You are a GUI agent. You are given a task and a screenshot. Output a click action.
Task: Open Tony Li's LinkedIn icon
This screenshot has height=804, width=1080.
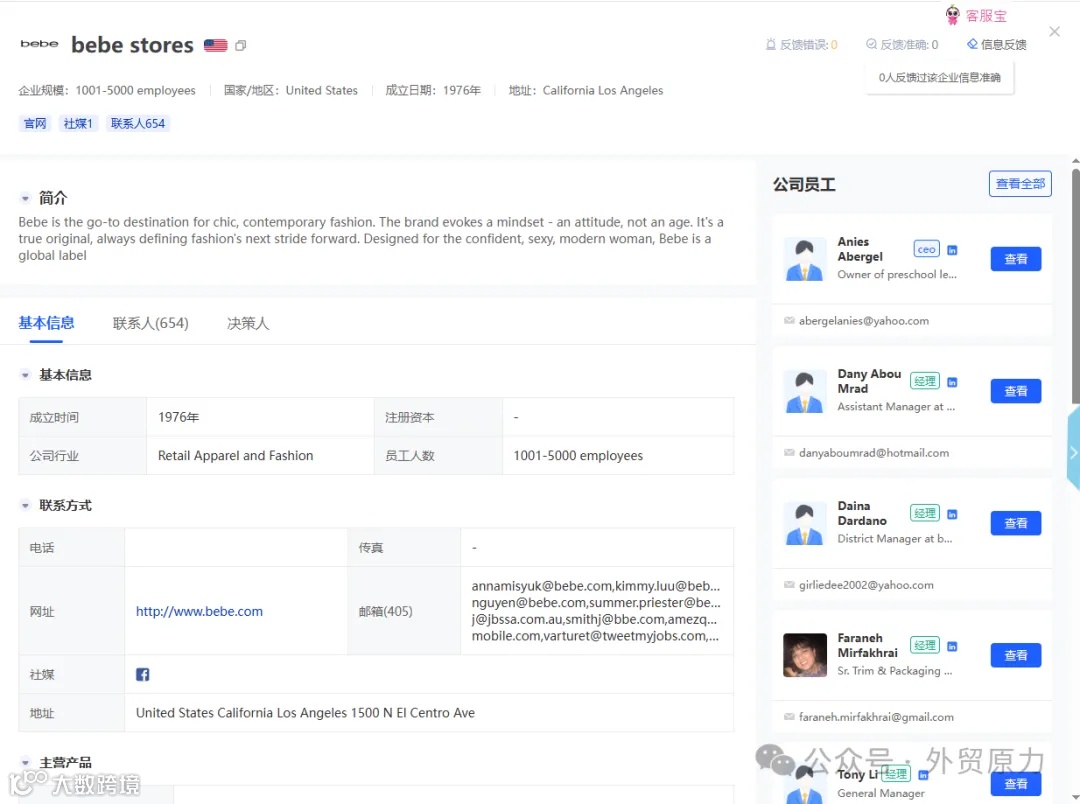tap(924, 775)
